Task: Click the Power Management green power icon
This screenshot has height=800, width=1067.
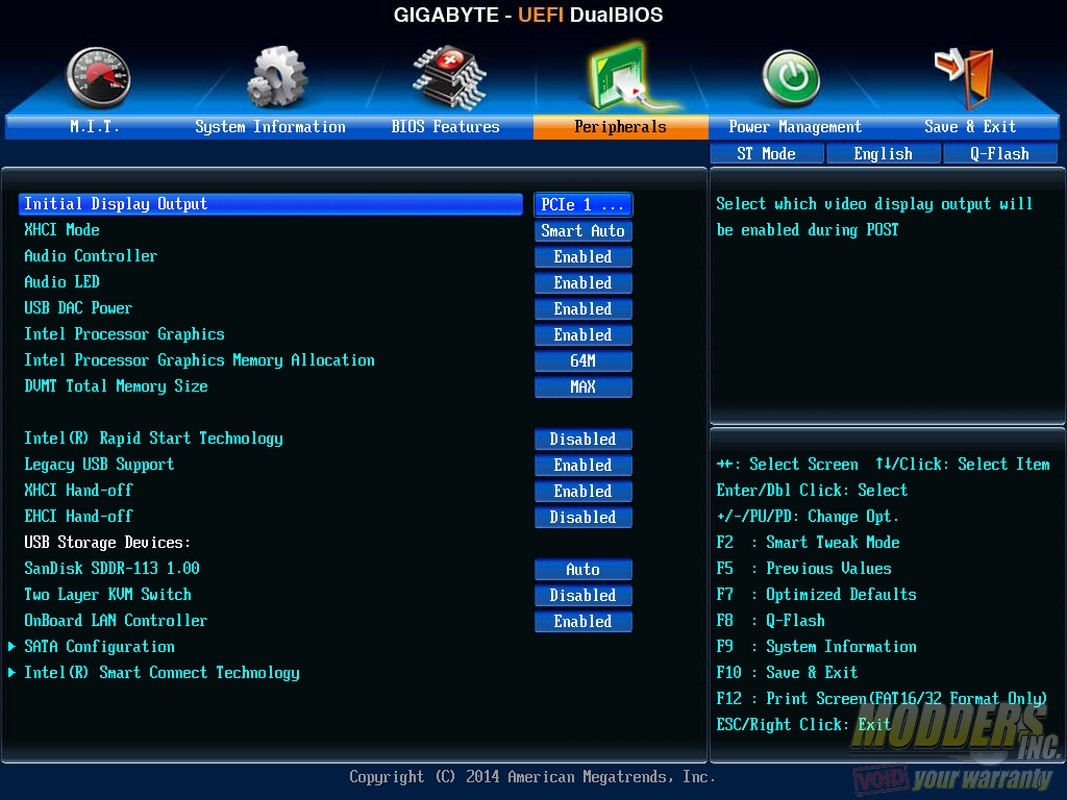Action: (x=791, y=78)
